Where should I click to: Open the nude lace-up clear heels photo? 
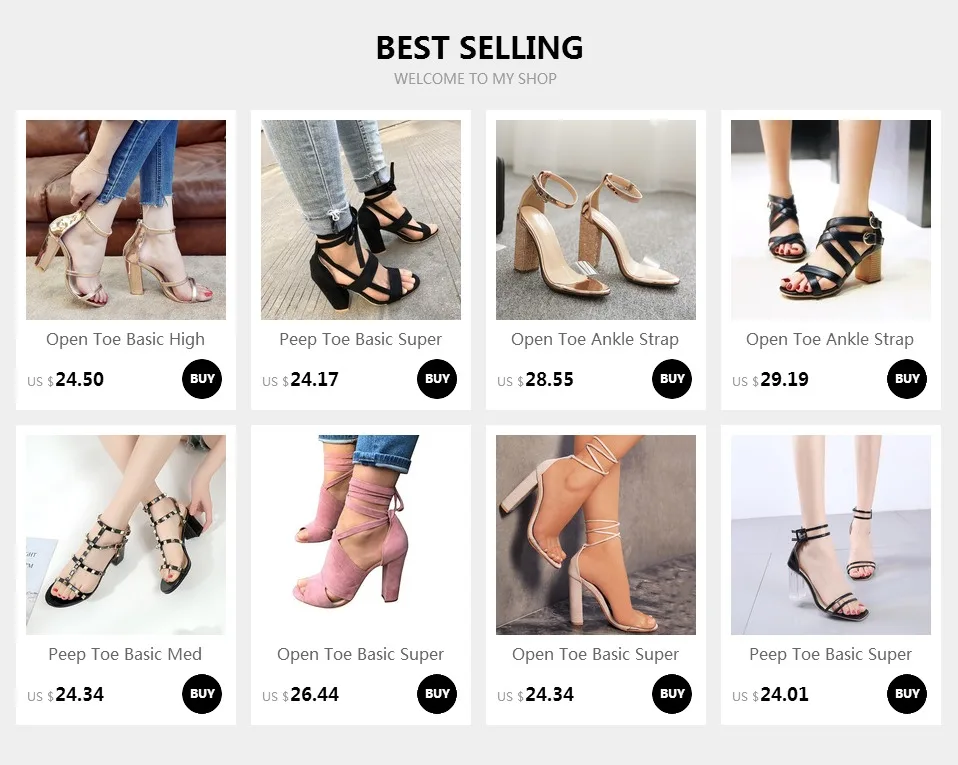pos(596,535)
